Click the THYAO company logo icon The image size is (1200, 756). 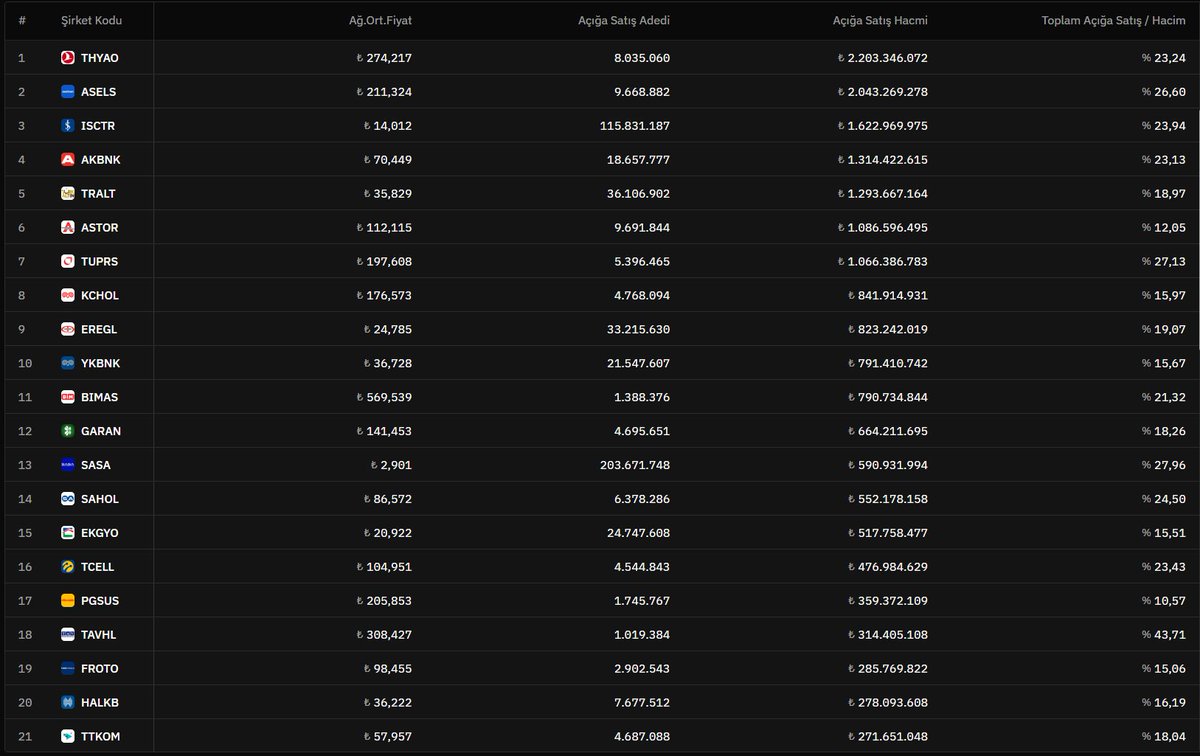pos(68,58)
